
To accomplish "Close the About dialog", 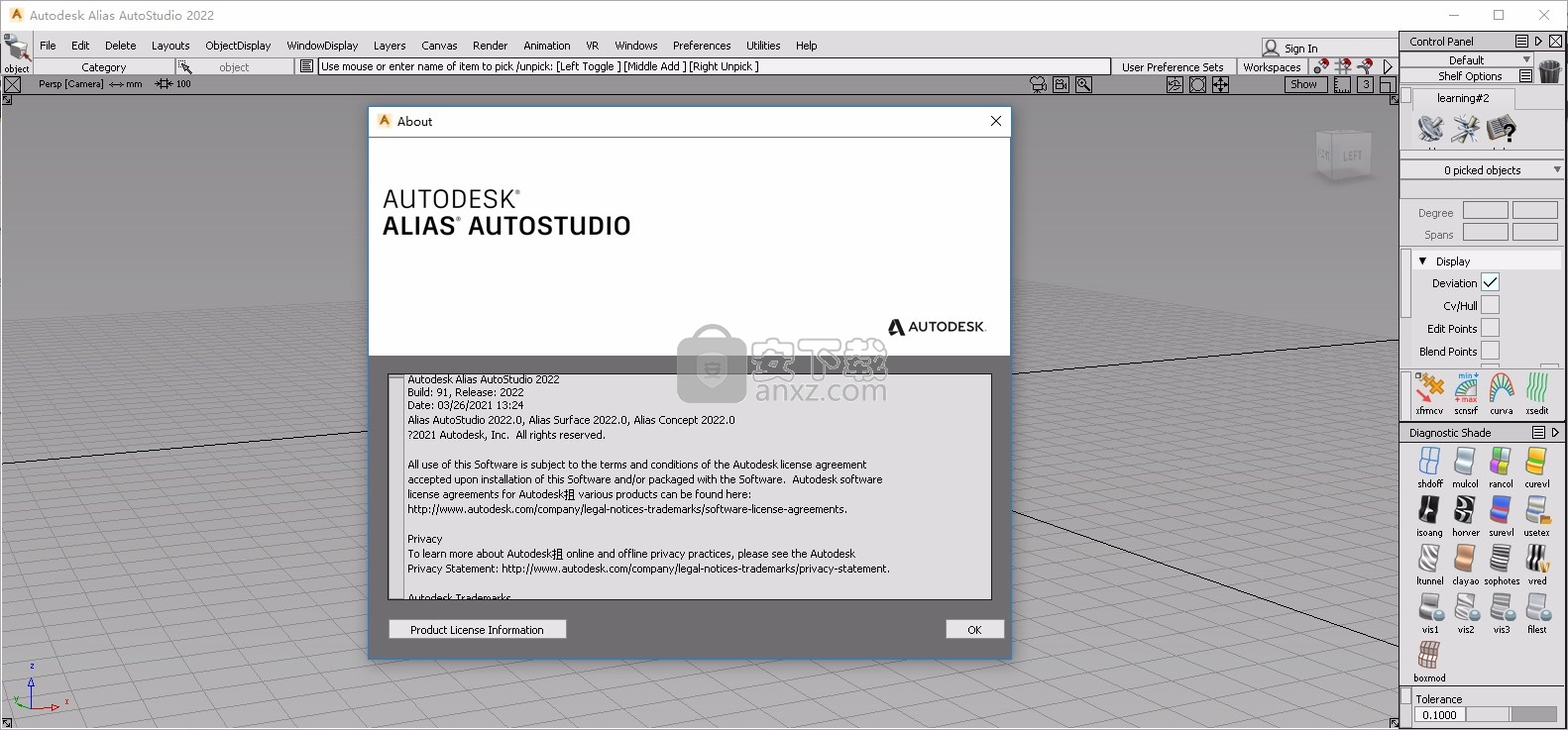I will (x=996, y=121).
